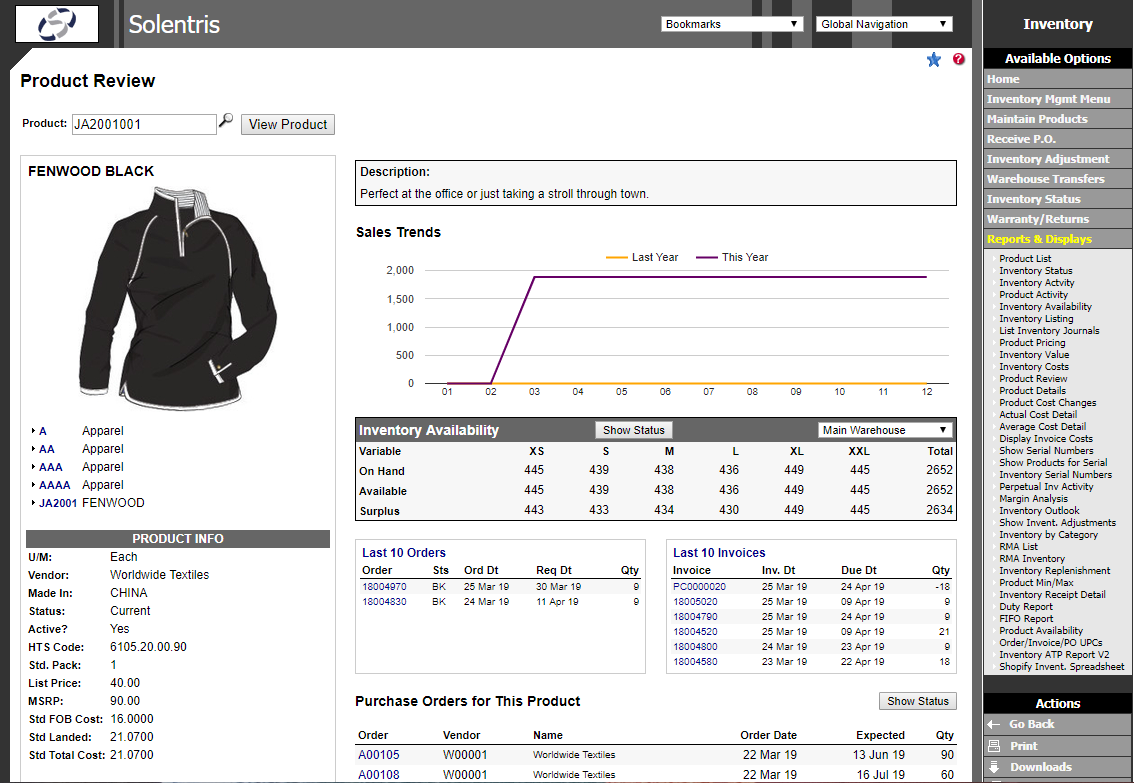Image resolution: width=1134 pixels, height=783 pixels.
Task: Open invoice 18004520
Action: pyautogui.click(x=695, y=632)
